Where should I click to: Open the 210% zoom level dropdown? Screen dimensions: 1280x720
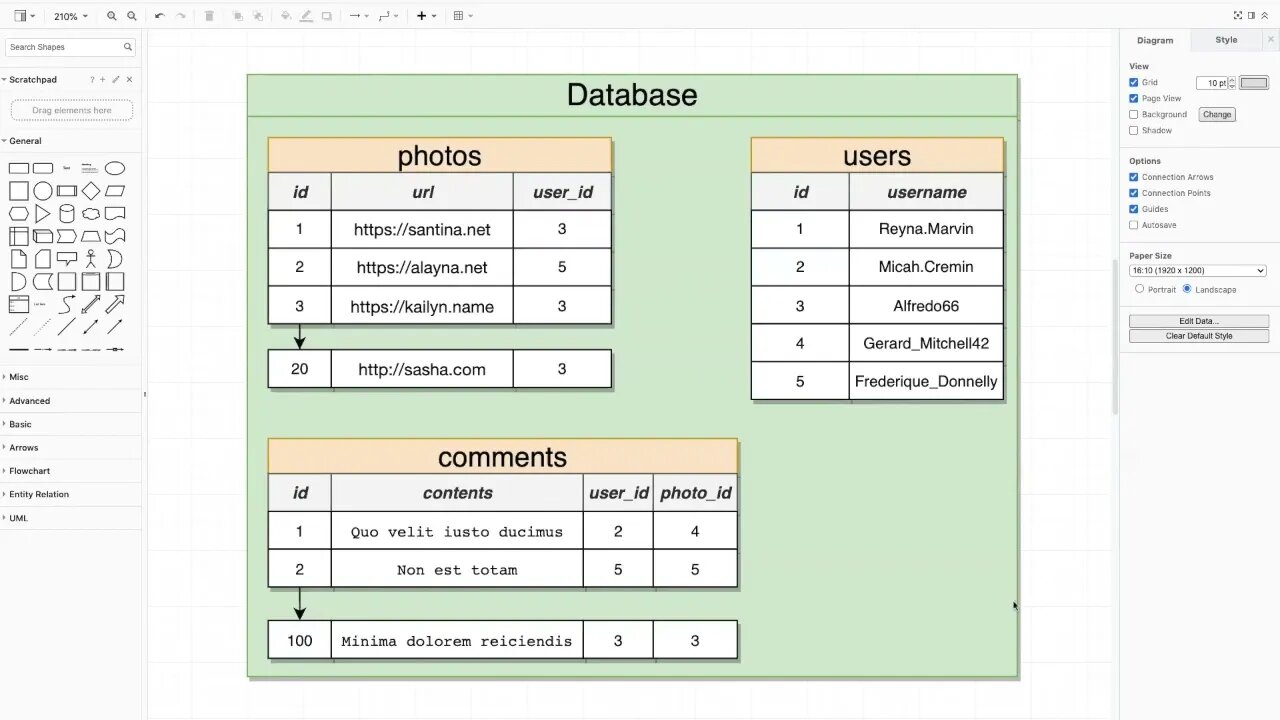click(x=70, y=16)
